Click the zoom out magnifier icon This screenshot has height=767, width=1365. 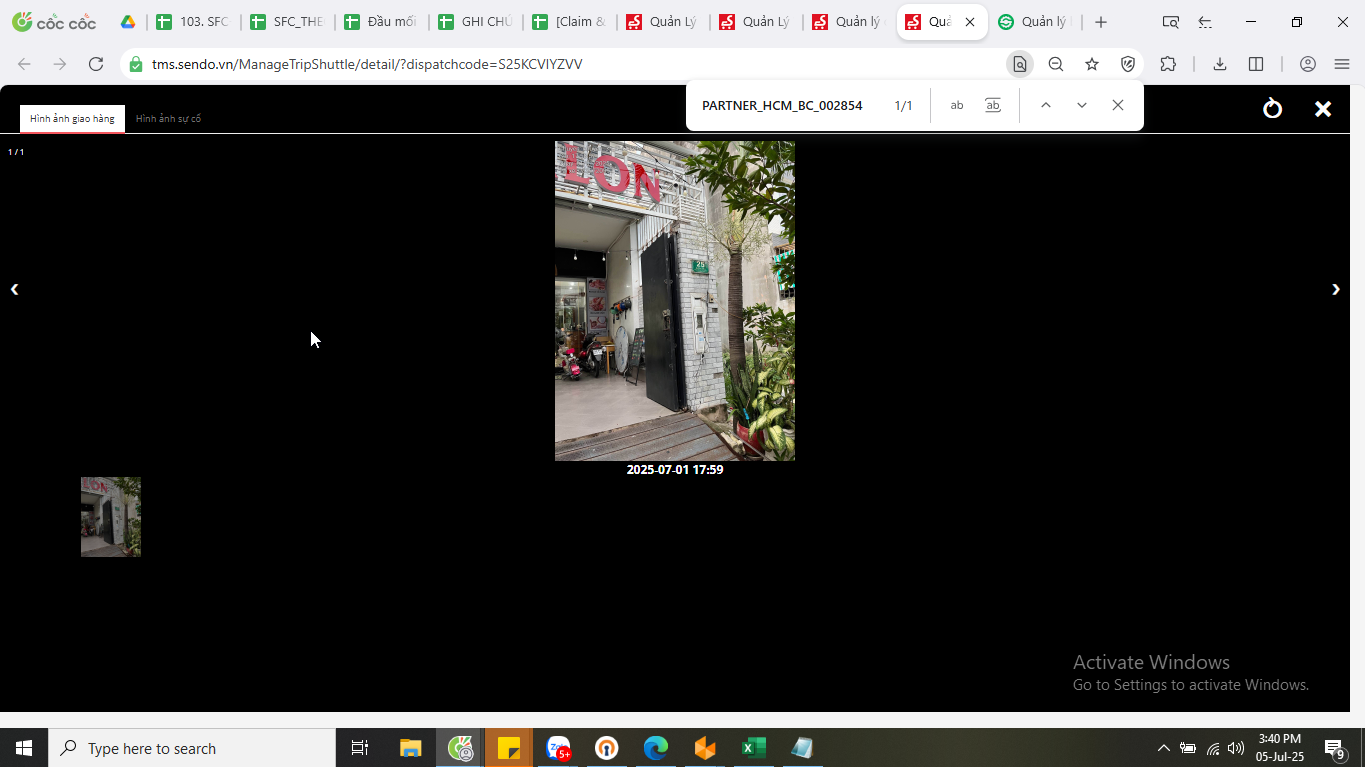click(x=1056, y=64)
